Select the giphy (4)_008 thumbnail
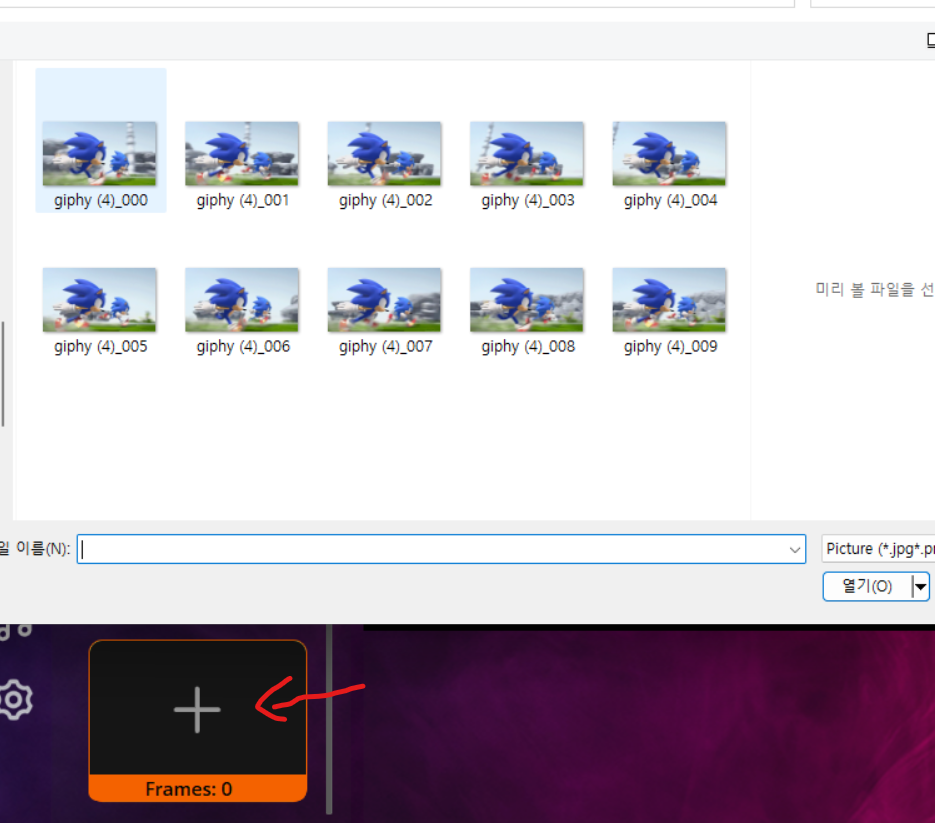This screenshot has width=935, height=823. [x=527, y=300]
